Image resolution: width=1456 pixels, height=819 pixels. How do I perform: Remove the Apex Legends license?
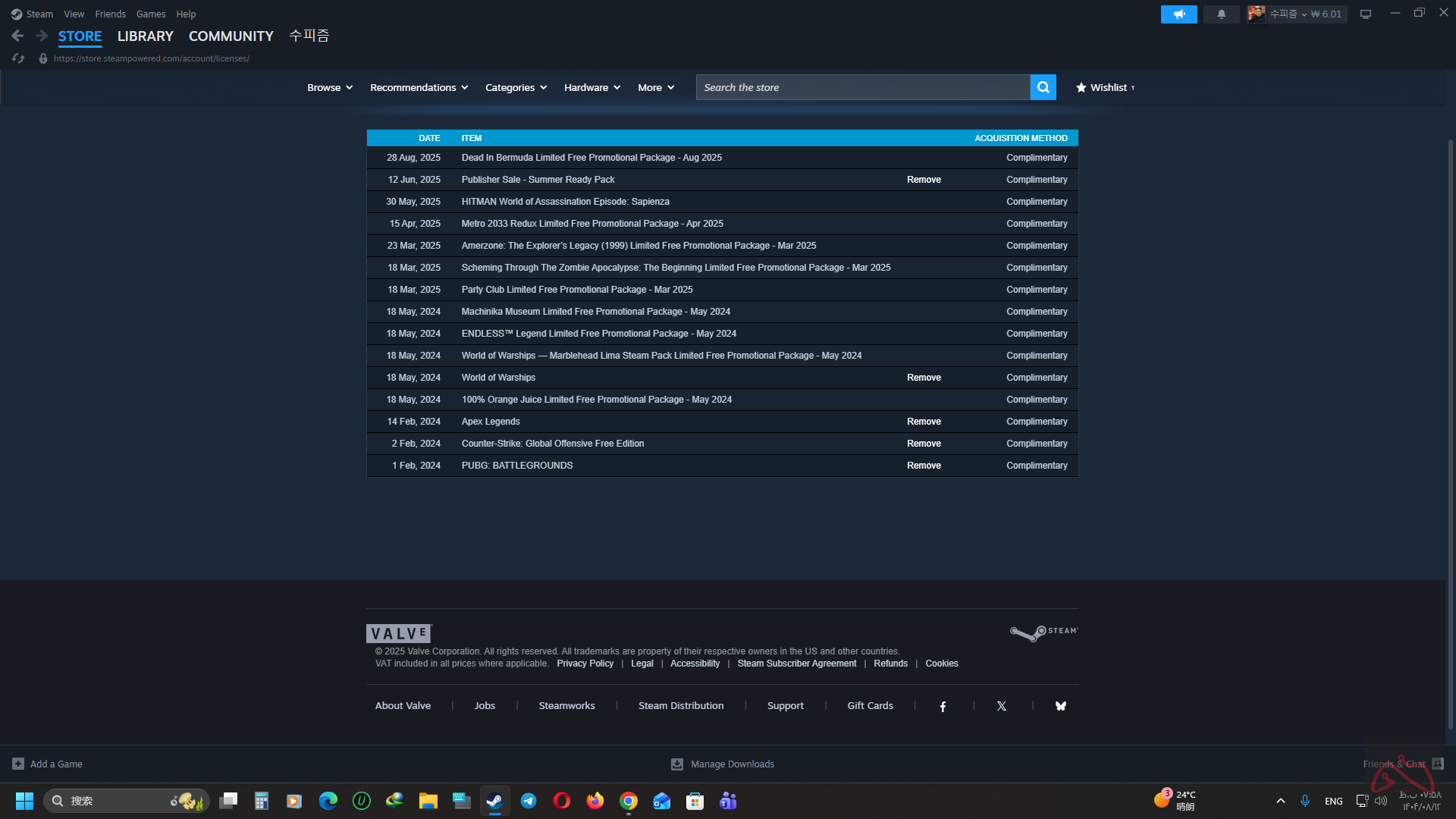coord(924,422)
